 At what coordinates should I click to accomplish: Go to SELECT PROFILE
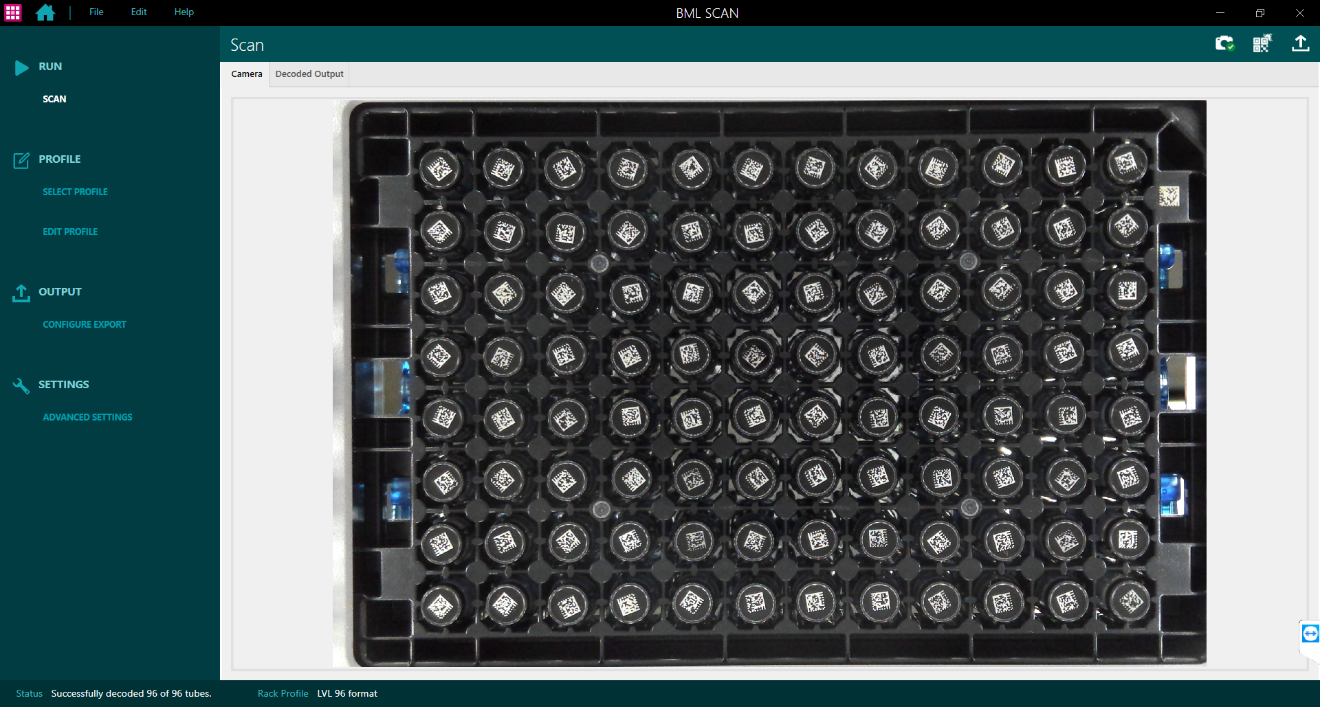tap(75, 192)
